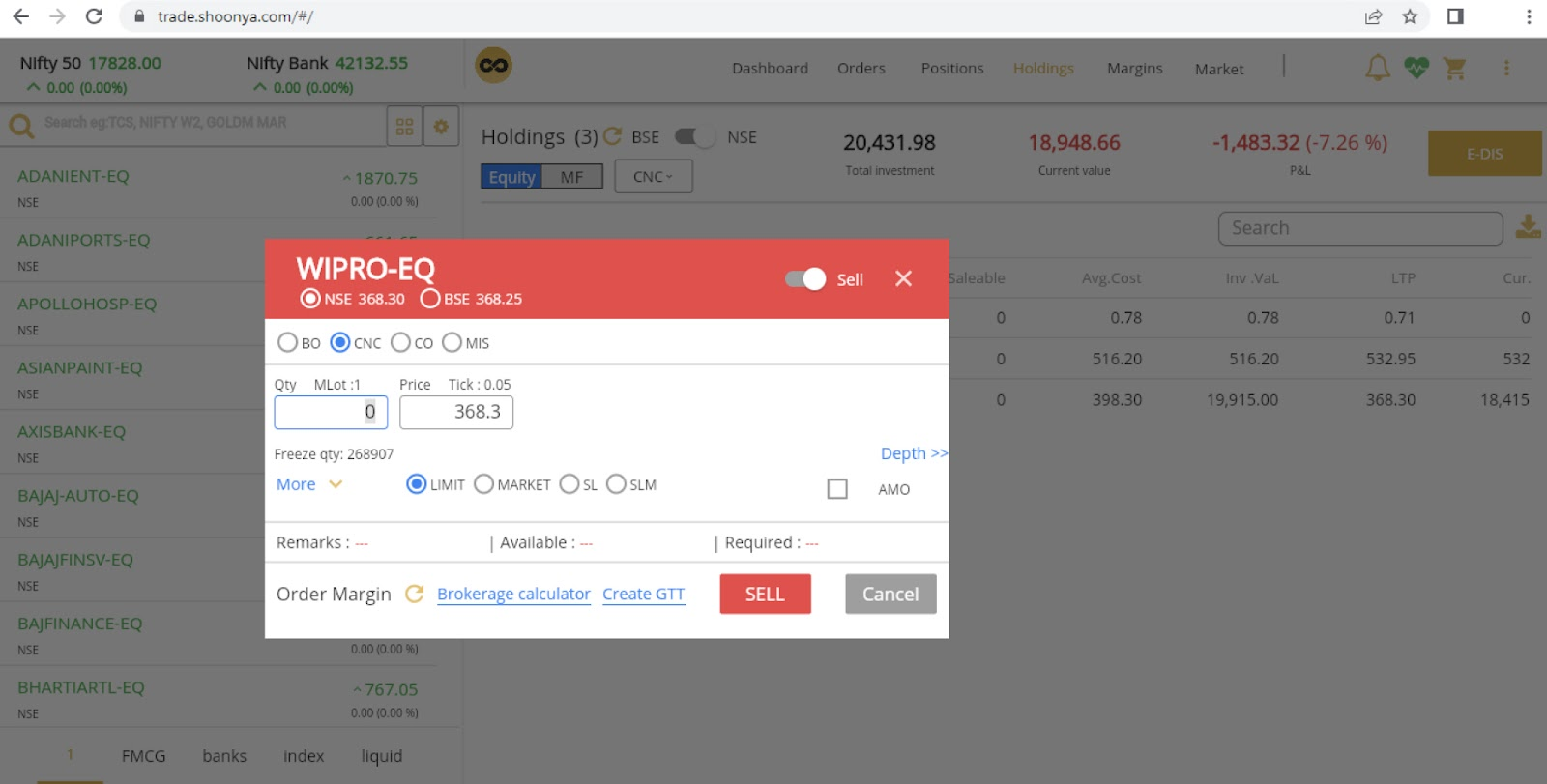Image resolution: width=1547 pixels, height=784 pixels.
Task: Open Positions page
Action: (952, 69)
